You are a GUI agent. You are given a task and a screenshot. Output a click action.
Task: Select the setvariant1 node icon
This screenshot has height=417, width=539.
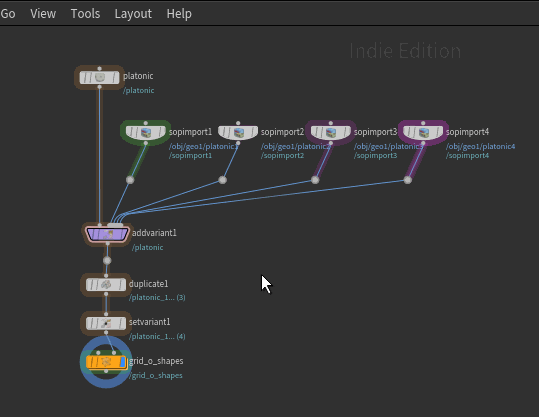coord(106,323)
